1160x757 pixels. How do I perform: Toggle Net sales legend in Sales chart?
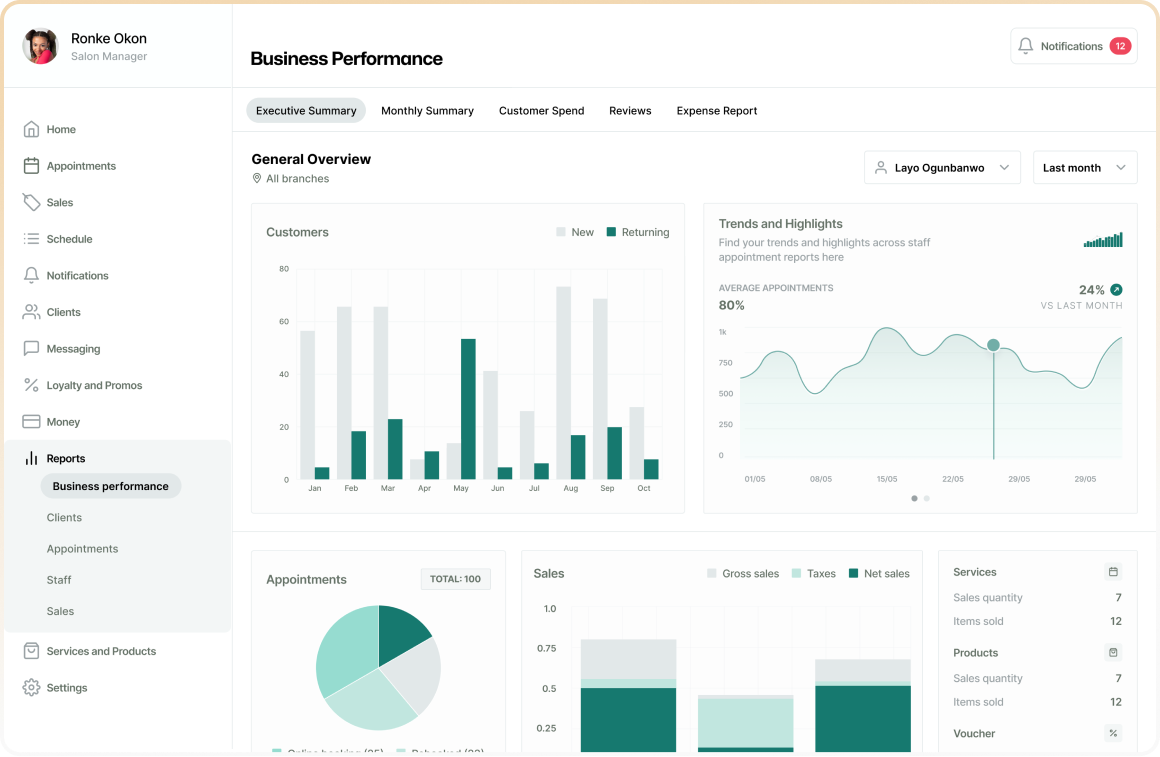click(x=879, y=574)
